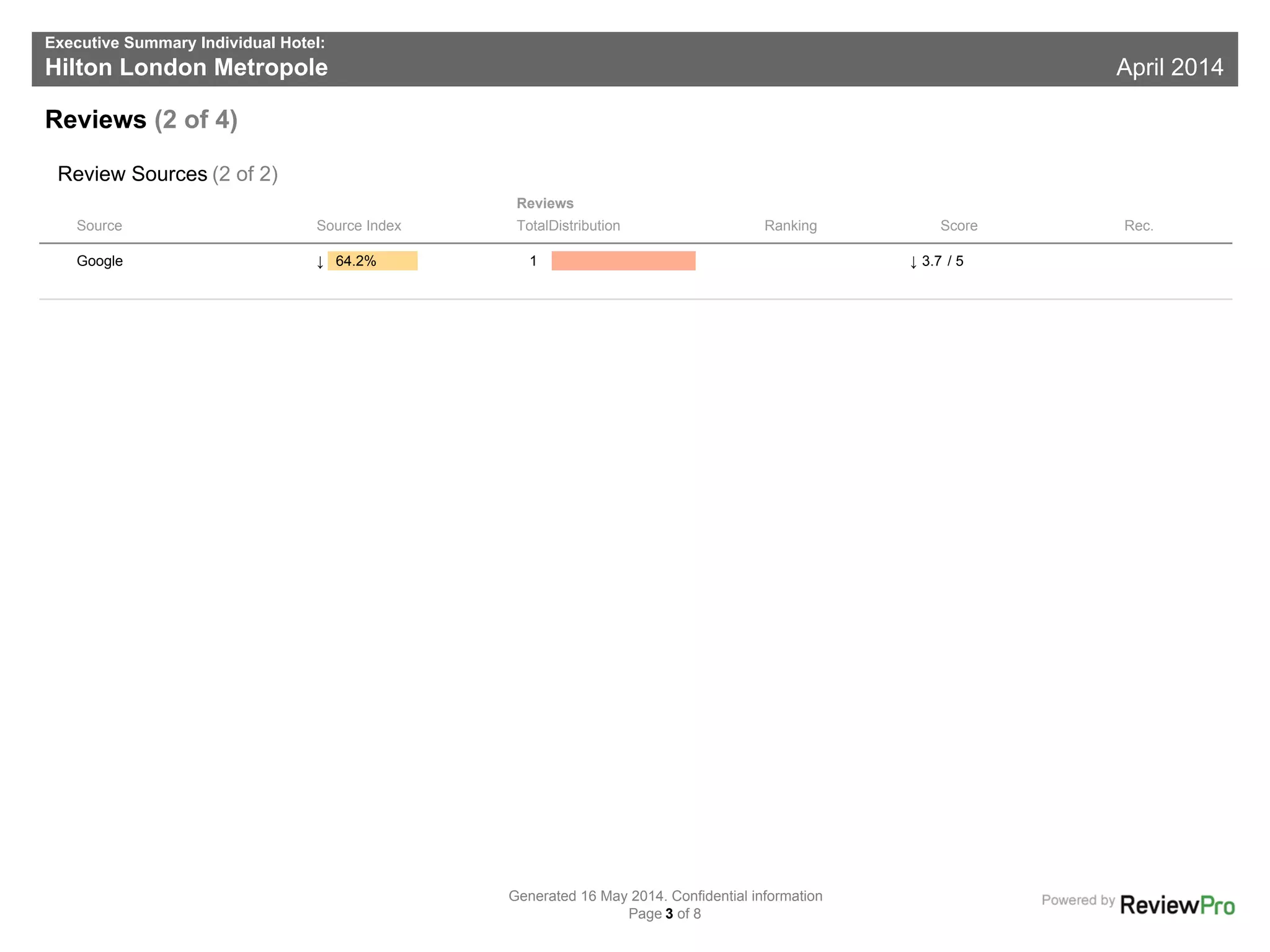This screenshot has width=1270, height=952.
Task: Click the Reviews group header label
Action: (544, 203)
